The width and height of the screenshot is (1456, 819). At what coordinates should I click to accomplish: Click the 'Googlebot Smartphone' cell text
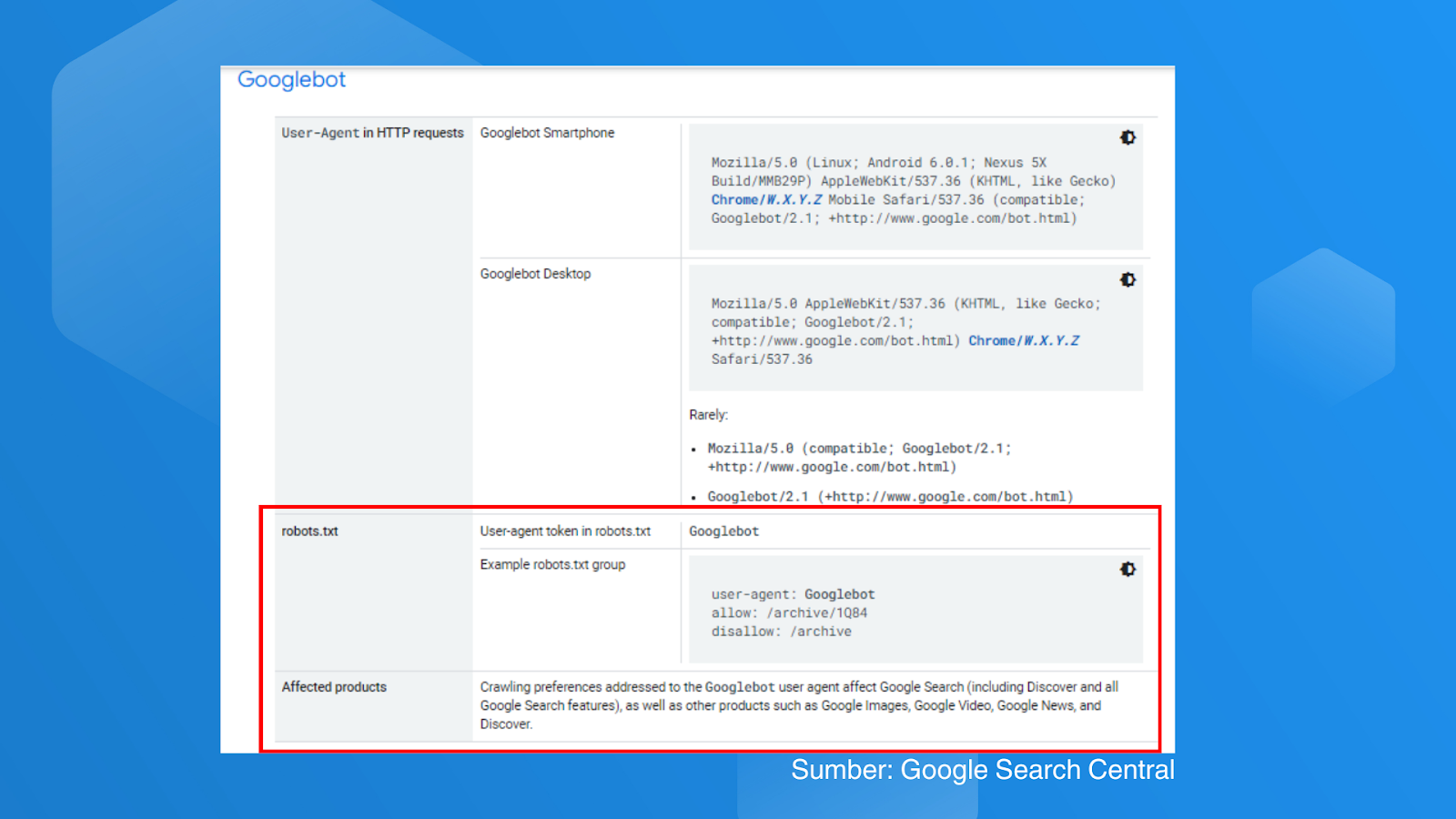pos(547,133)
